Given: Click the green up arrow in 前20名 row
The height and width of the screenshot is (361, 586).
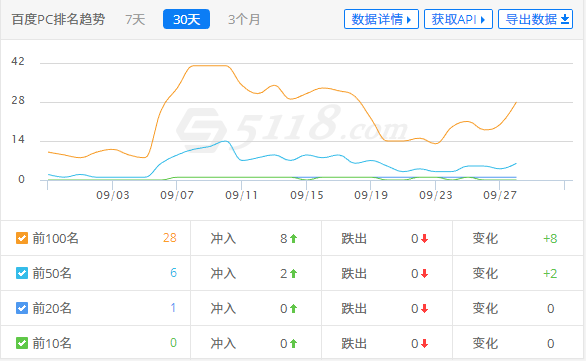Looking at the screenshot, I should click(x=293, y=309).
